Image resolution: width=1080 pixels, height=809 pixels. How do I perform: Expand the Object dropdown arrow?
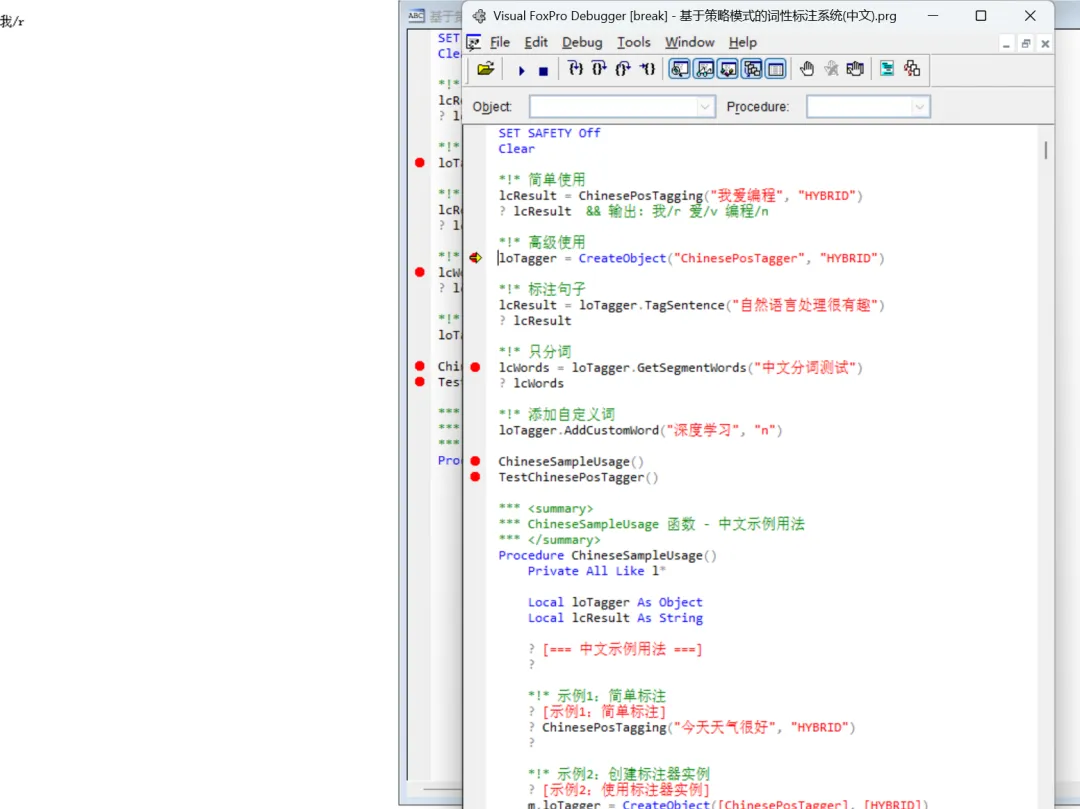[705, 107]
